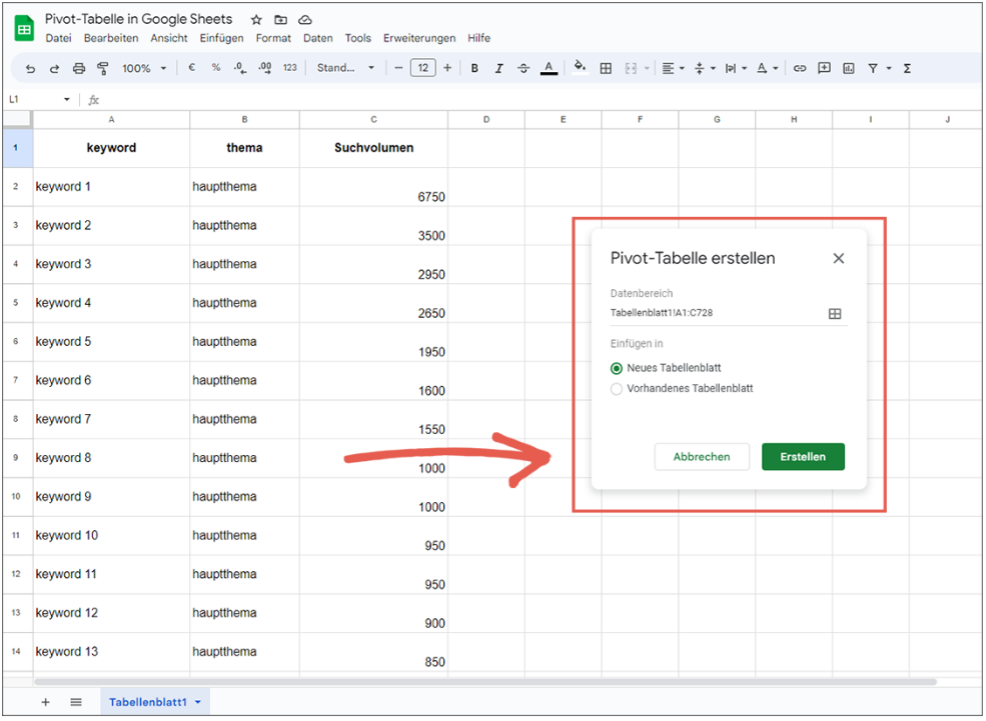Click the data range grid selector icon
Image resolution: width=986 pixels, height=721 pixels.
click(834, 314)
